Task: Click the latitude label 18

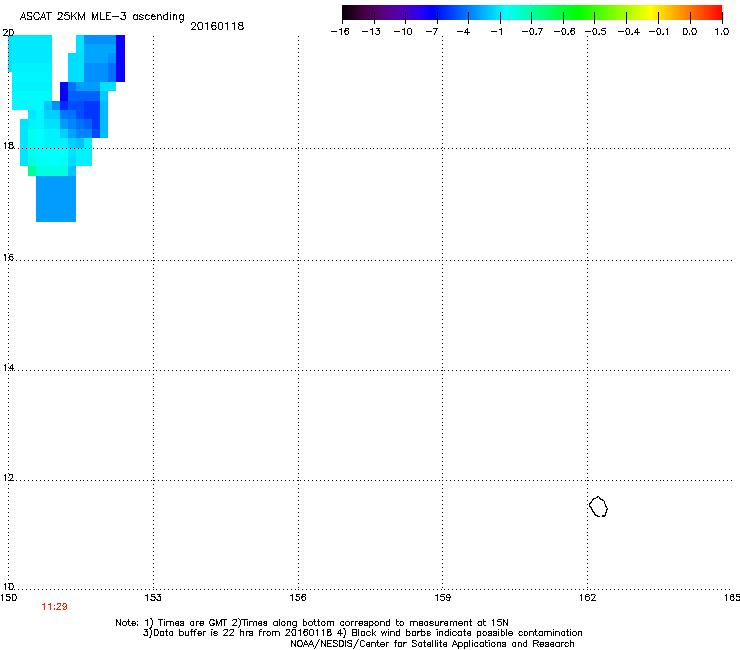Action: coord(8,146)
